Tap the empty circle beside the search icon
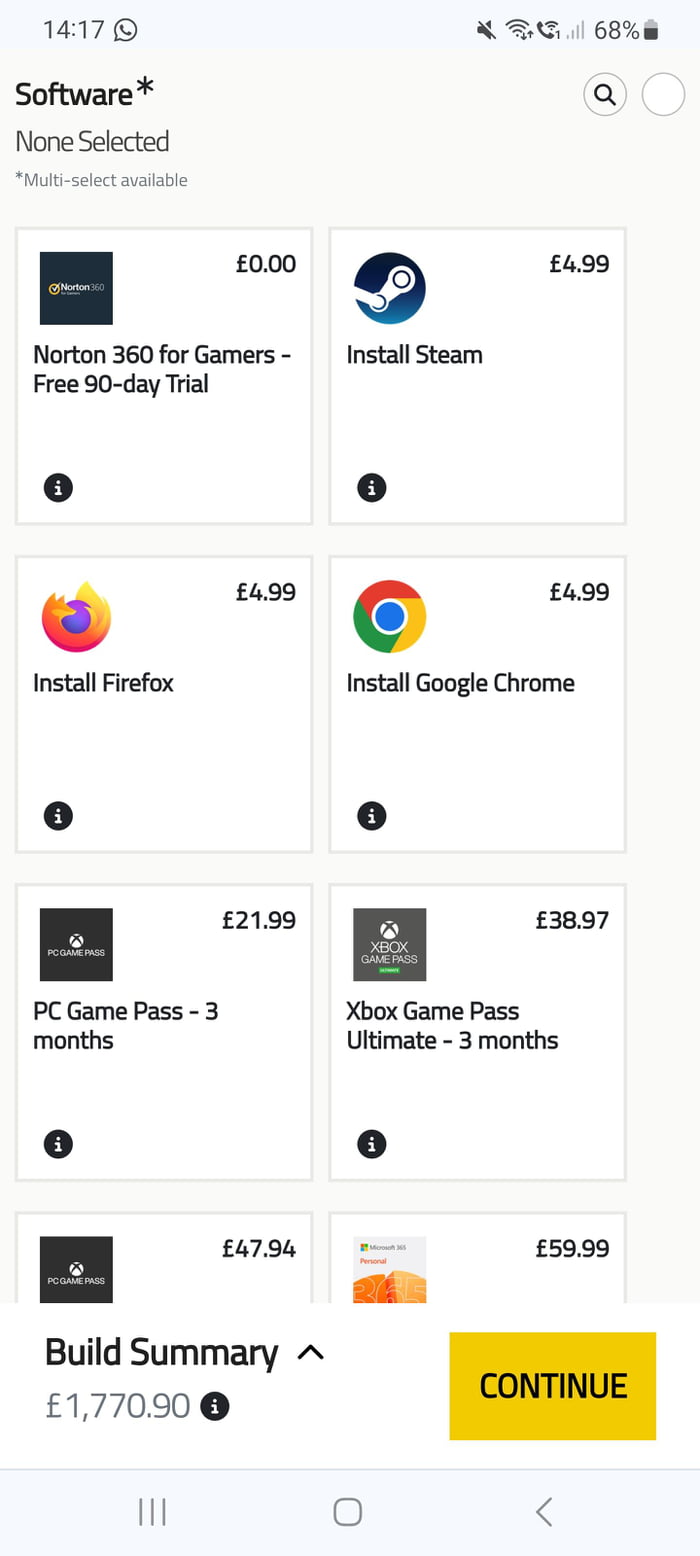 click(x=662, y=95)
